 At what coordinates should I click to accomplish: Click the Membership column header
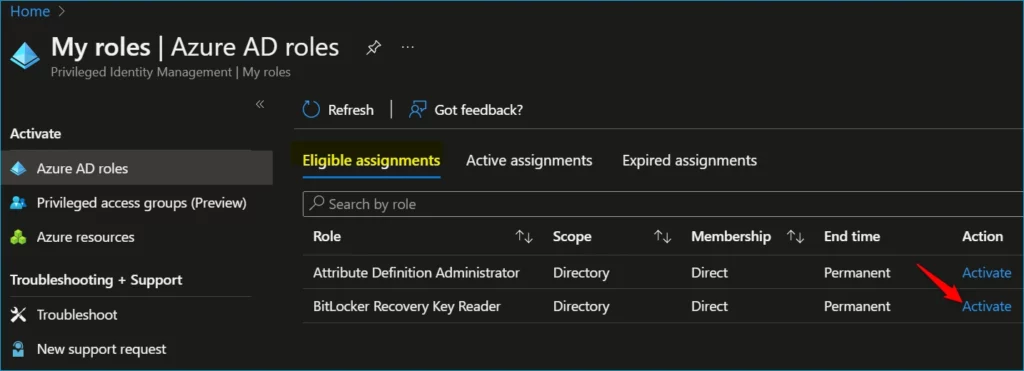tap(731, 236)
